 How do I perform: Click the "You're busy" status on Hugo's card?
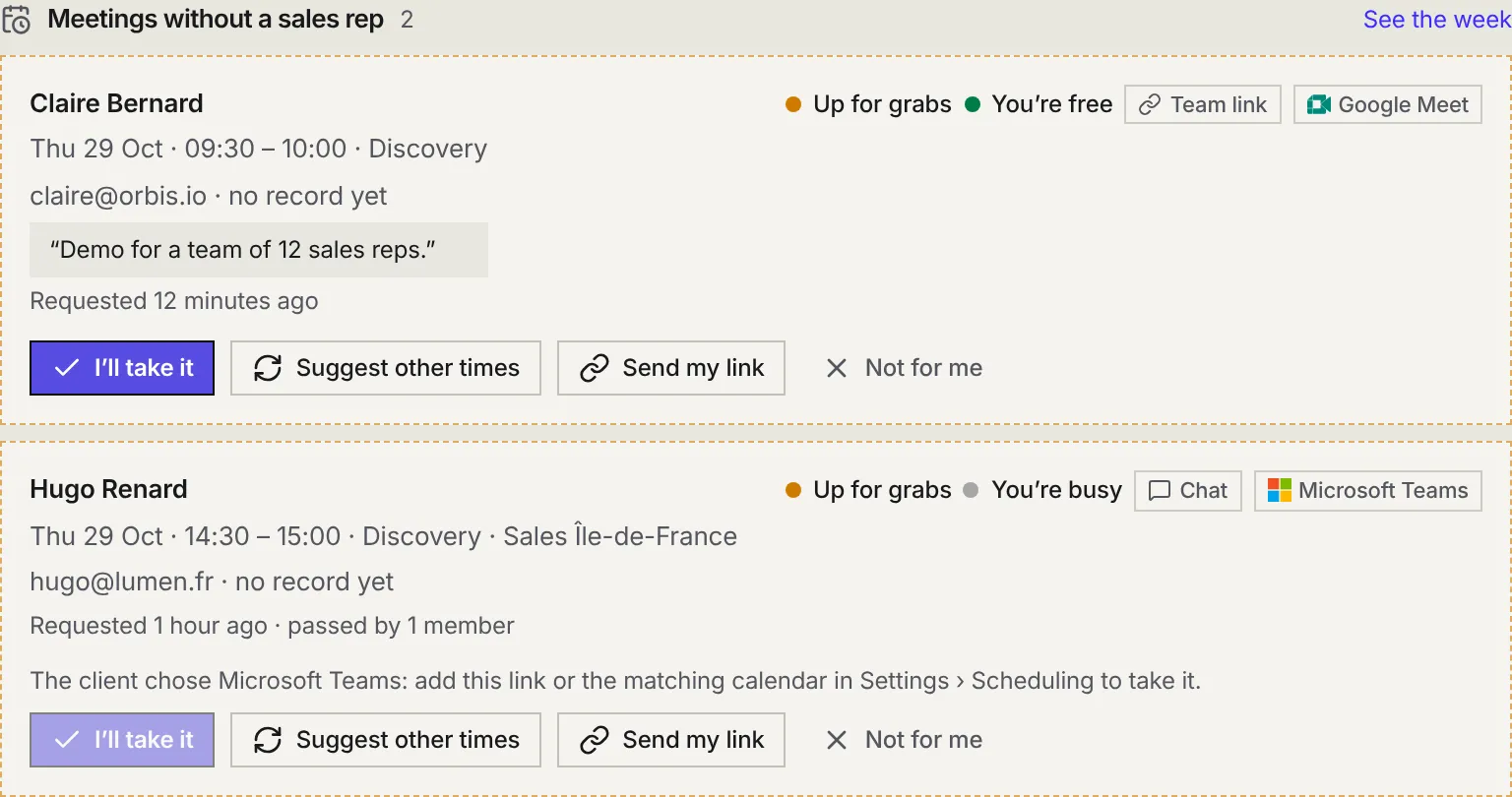[1042, 490]
